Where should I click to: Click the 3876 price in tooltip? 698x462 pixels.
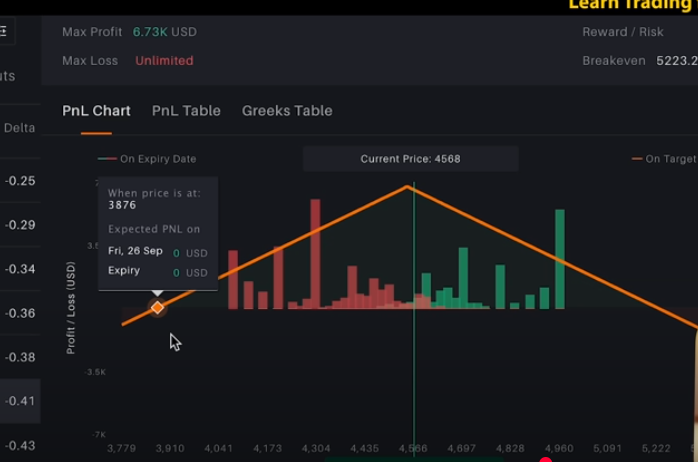122,205
